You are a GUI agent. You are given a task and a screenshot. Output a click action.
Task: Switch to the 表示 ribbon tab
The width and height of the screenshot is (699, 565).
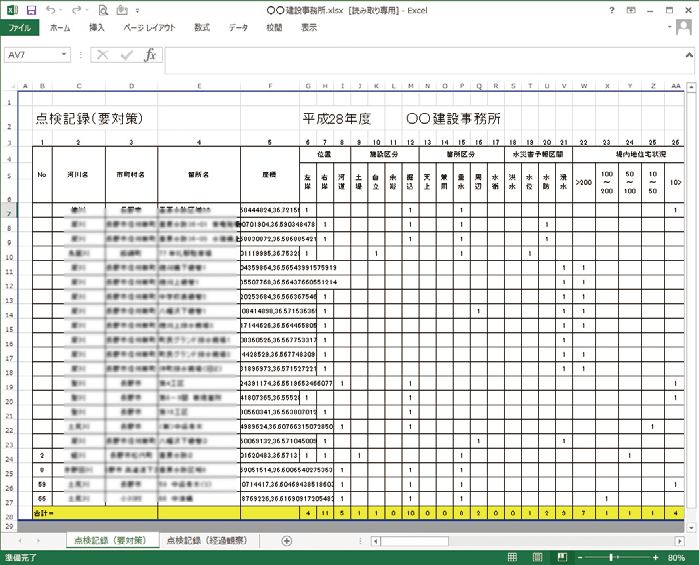309,28
